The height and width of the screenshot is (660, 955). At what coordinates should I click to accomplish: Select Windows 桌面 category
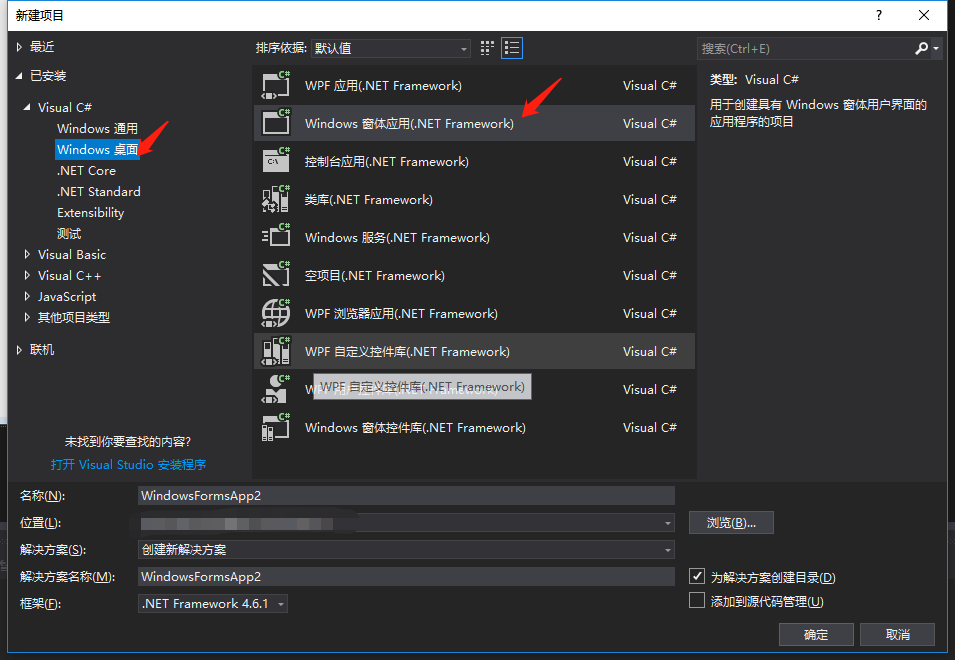[97, 149]
